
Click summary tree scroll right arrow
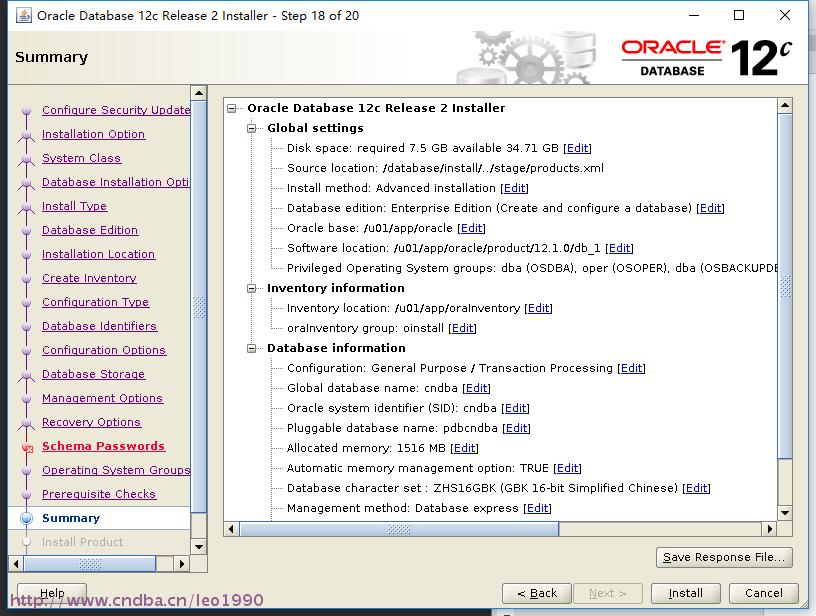[770, 530]
